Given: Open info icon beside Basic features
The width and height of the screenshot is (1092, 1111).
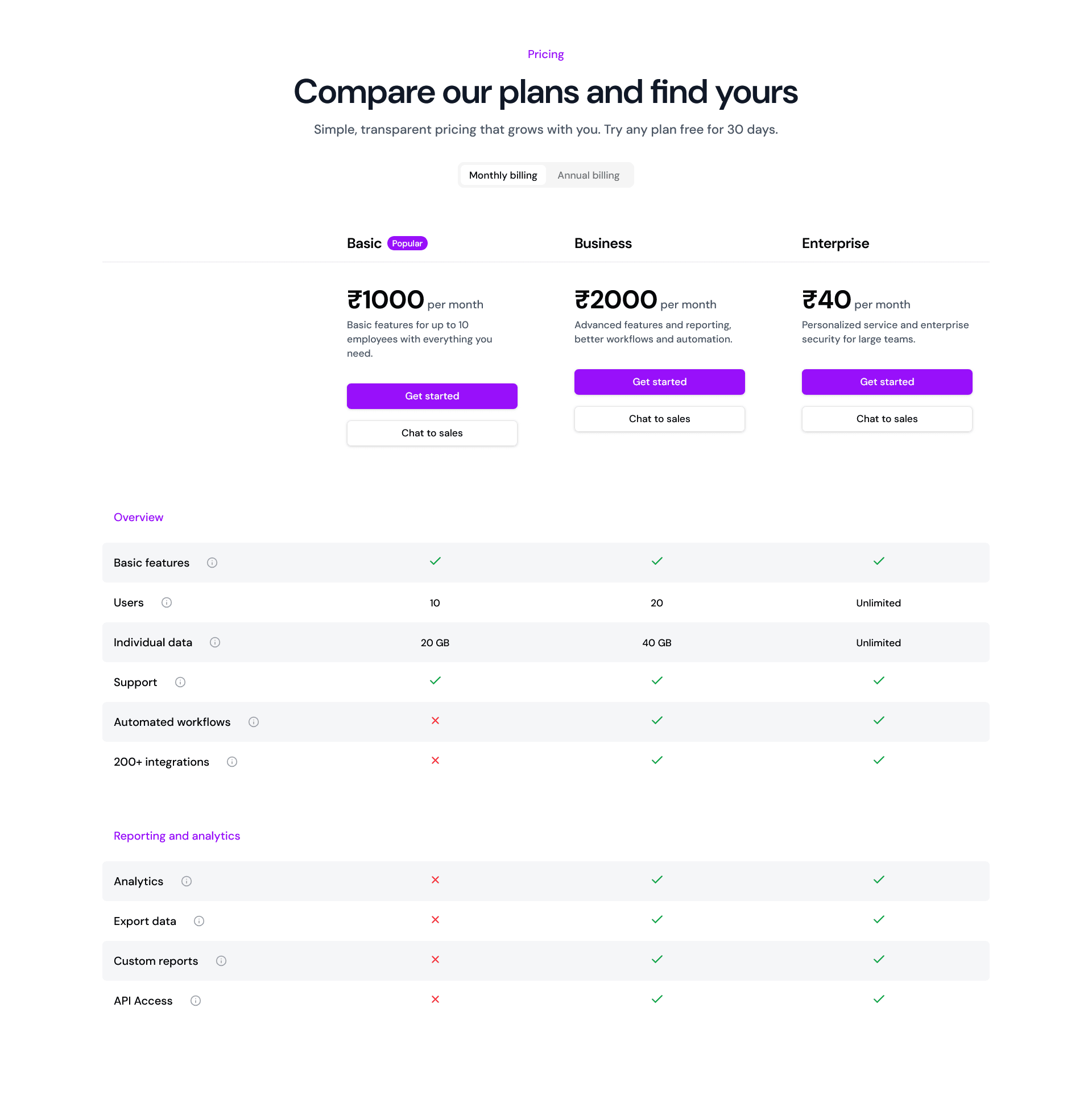Looking at the screenshot, I should [212, 563].
